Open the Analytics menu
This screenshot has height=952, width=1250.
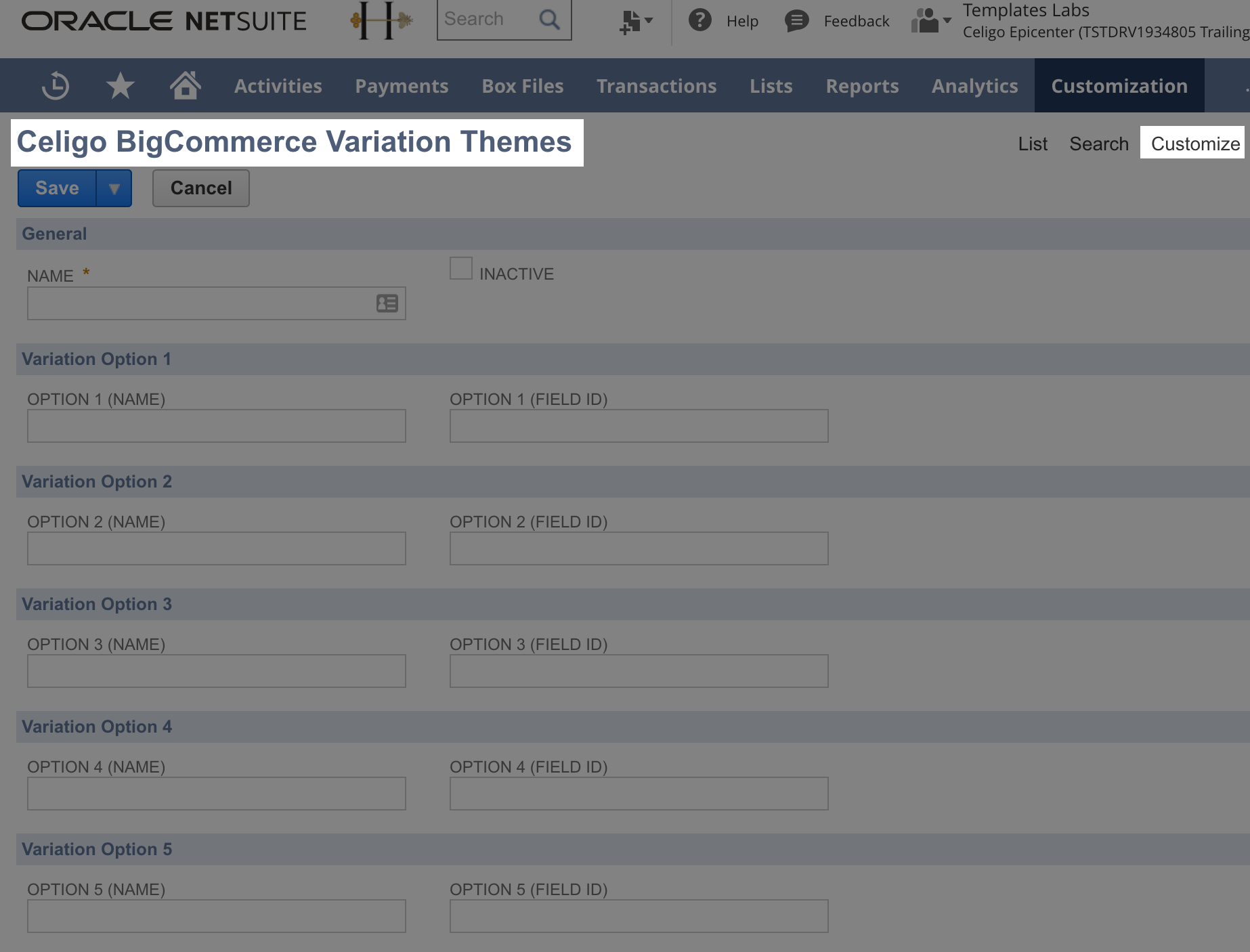click(974, 86)
